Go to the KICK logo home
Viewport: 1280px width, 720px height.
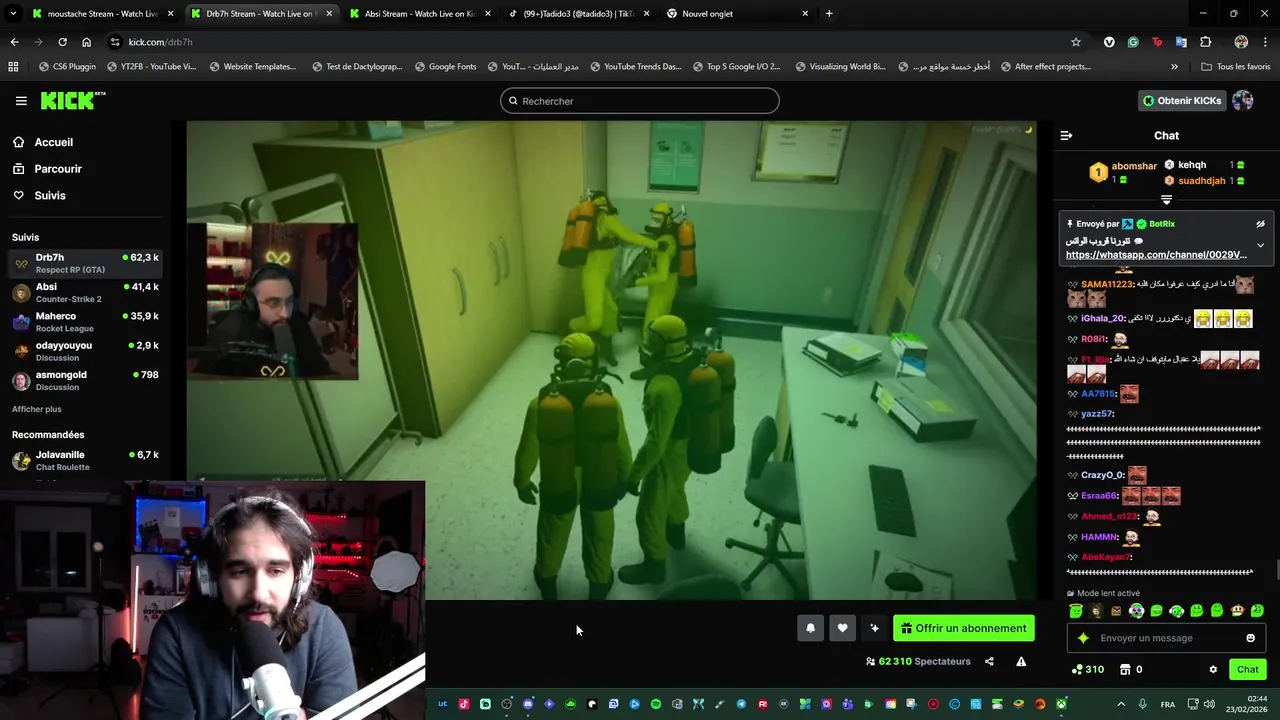(72, 101)
